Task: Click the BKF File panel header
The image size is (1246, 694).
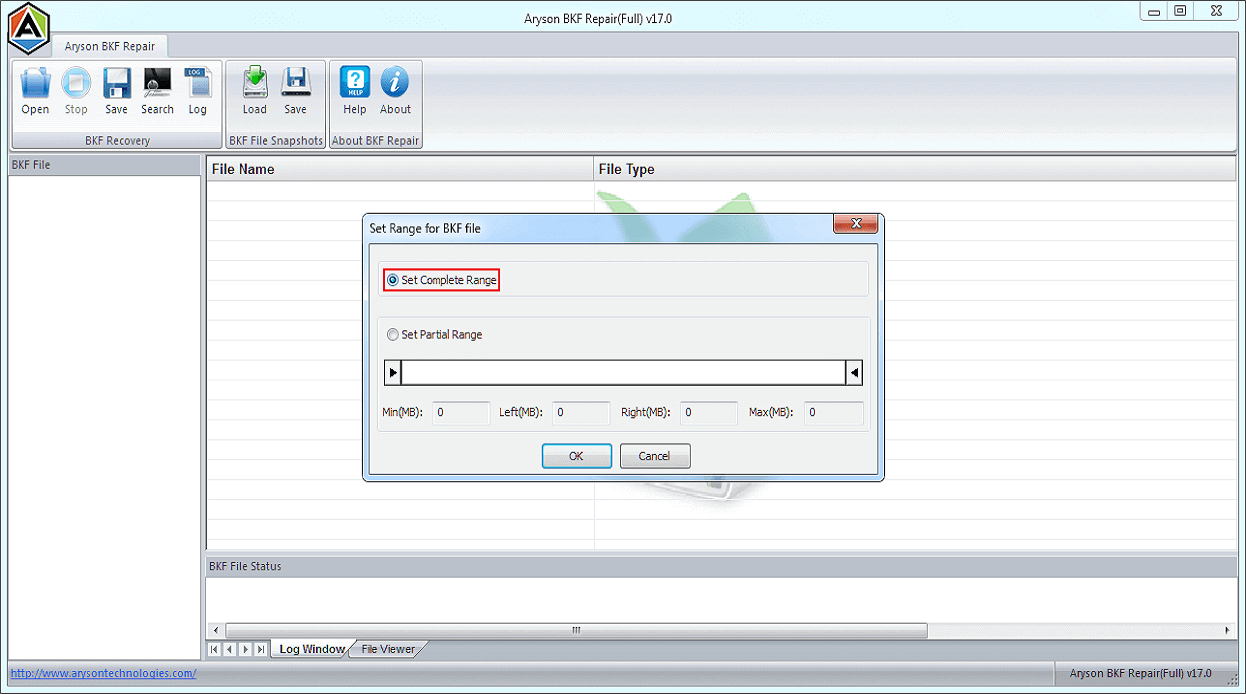Action: pos(105,165)
